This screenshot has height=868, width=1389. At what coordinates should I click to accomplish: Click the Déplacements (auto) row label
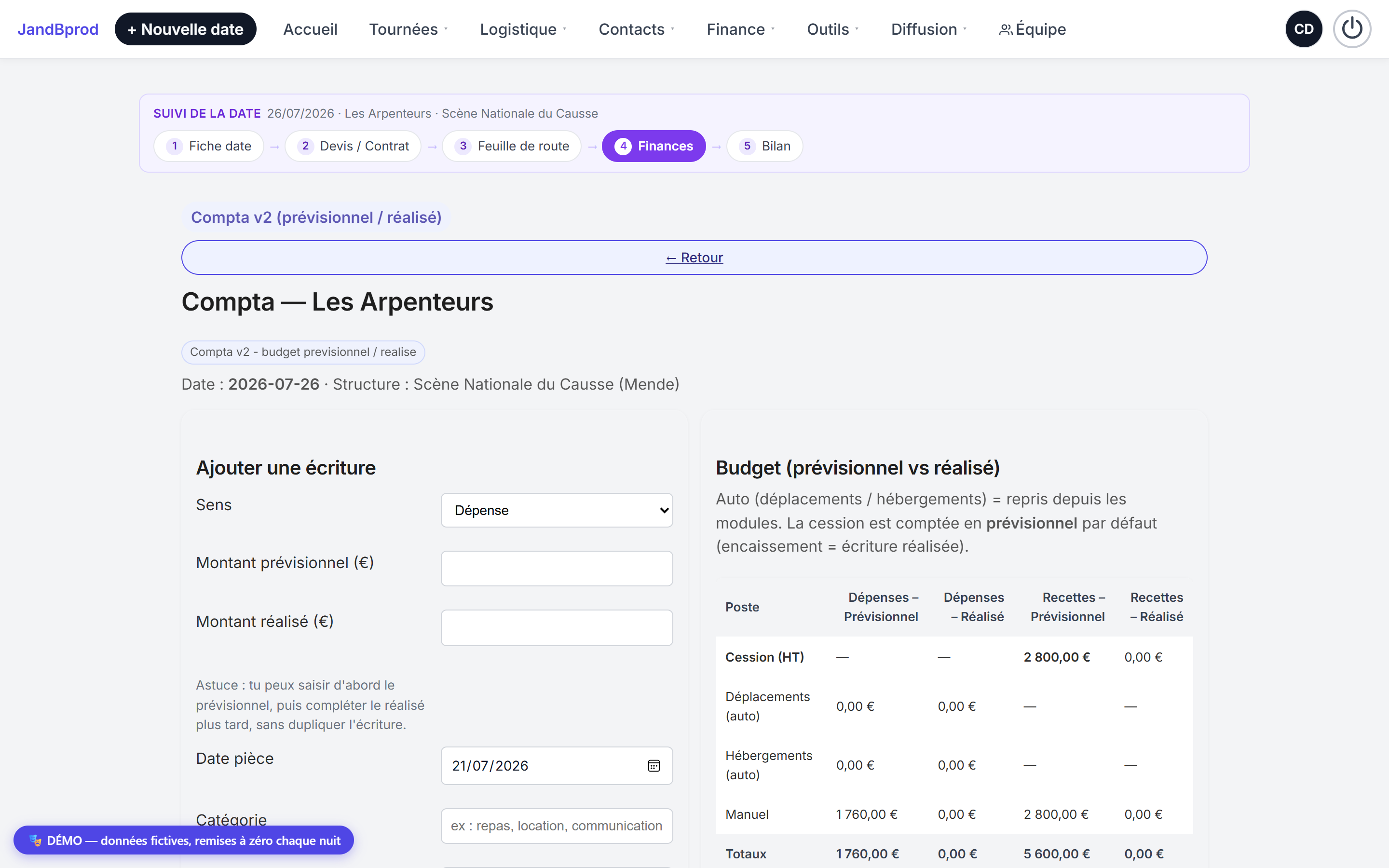(x=767, y=706)
